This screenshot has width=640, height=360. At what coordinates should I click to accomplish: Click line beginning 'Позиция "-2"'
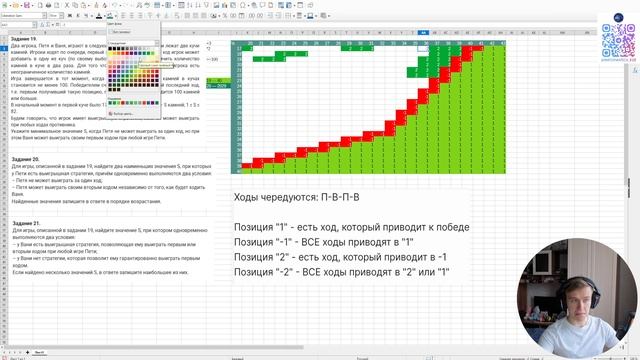coord(342,272)
